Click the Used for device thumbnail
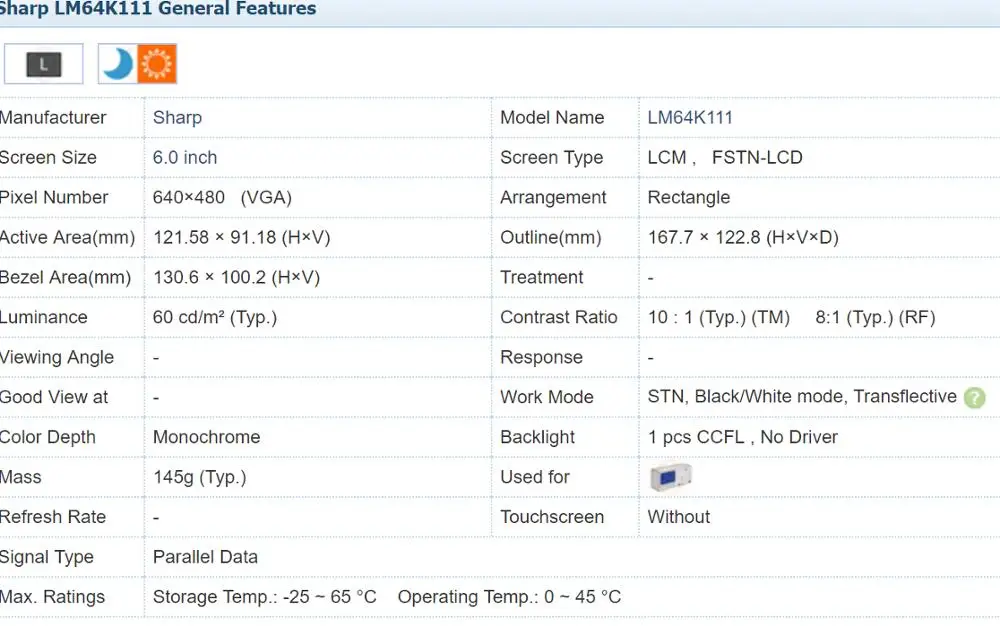Screen dimensions: 1000x626 pyautogui.click(x=670, y=476)
